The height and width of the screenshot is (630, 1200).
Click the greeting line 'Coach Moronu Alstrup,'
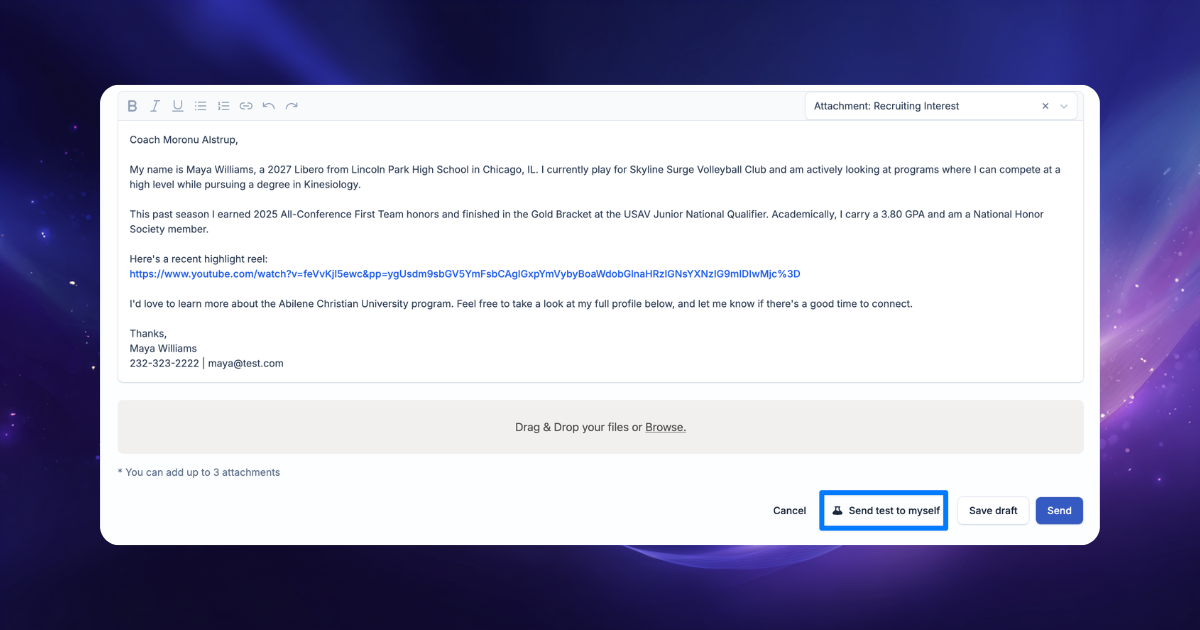coord(184,140)
